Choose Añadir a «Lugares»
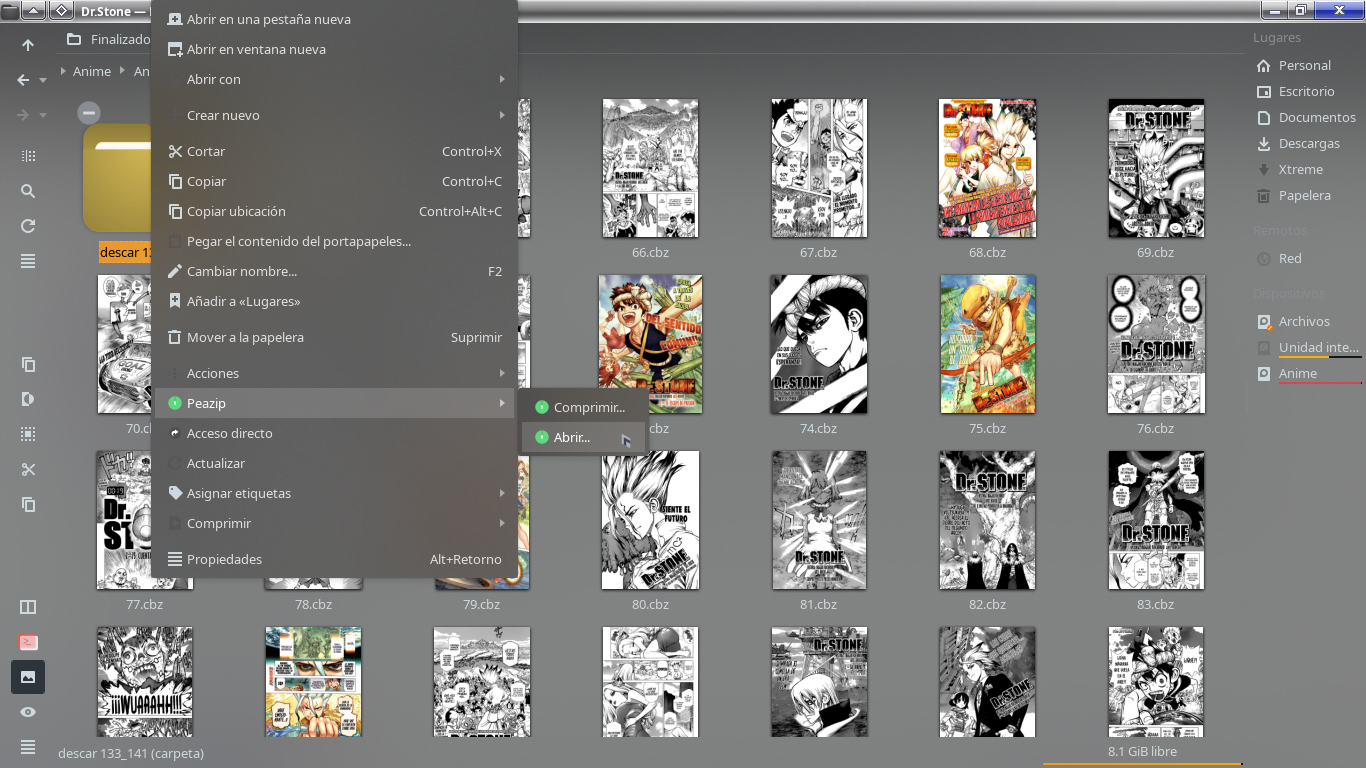The width and height of the screenshot is (1366, 768). pyautogui.click(x=335, y=301)
